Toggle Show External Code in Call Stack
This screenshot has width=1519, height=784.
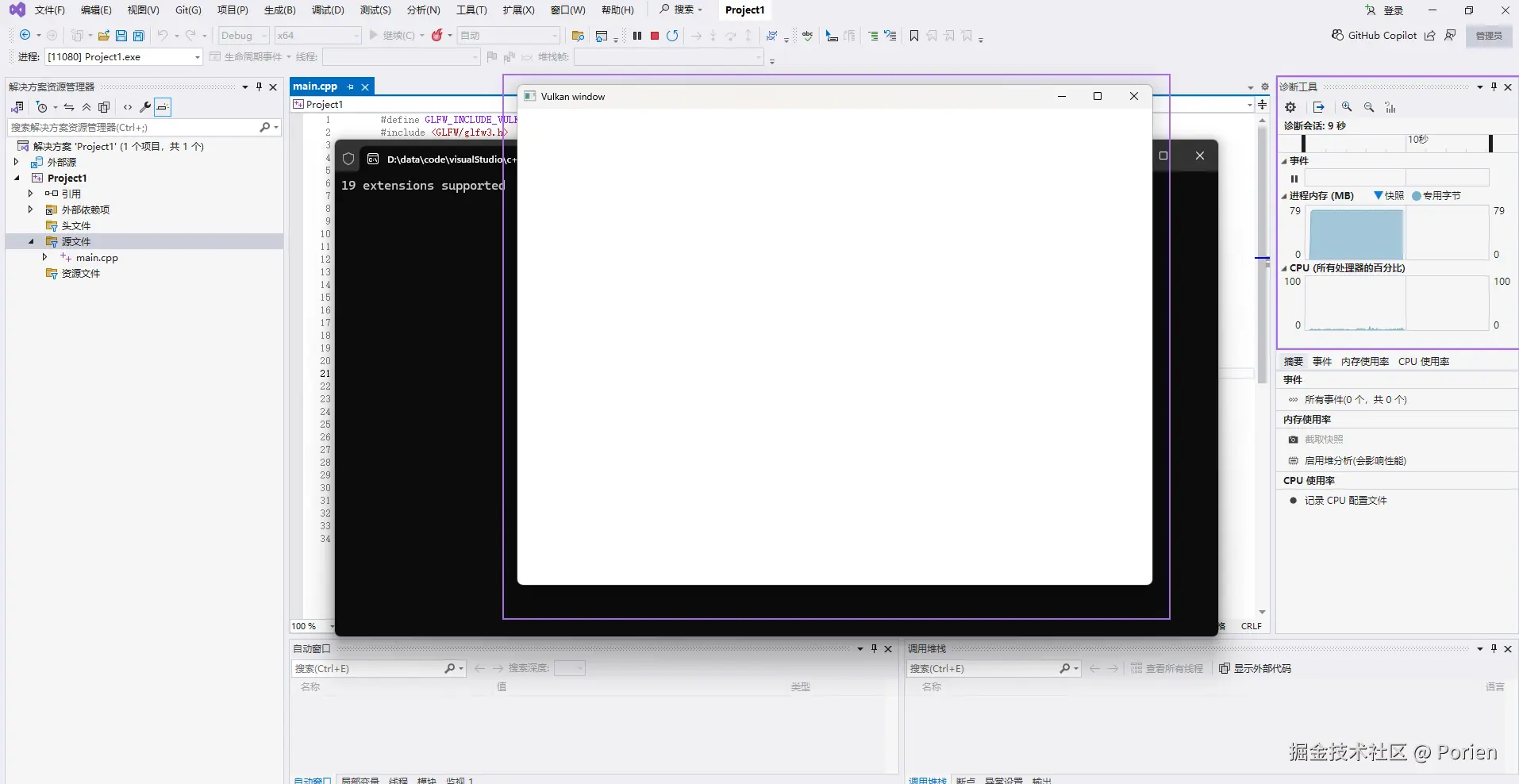click(x=1255, y=668)
